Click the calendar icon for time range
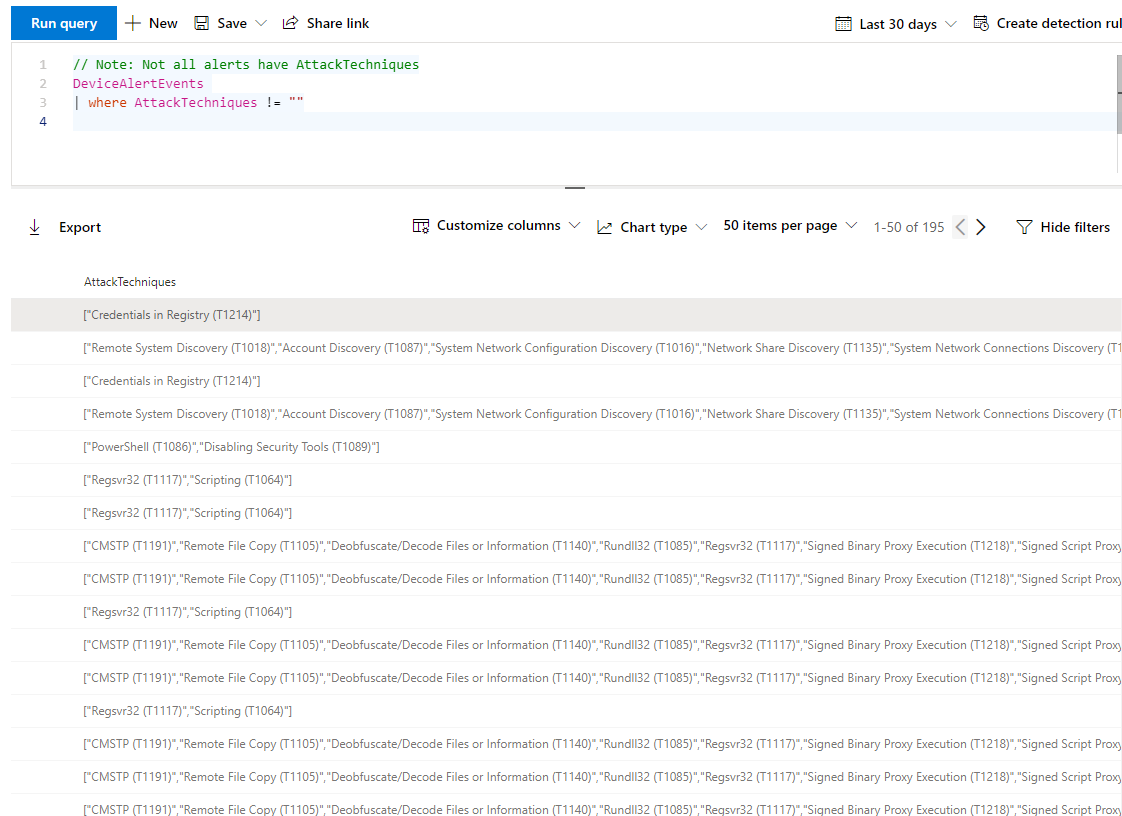The image size is (1122, 816). tap(843, 24)
